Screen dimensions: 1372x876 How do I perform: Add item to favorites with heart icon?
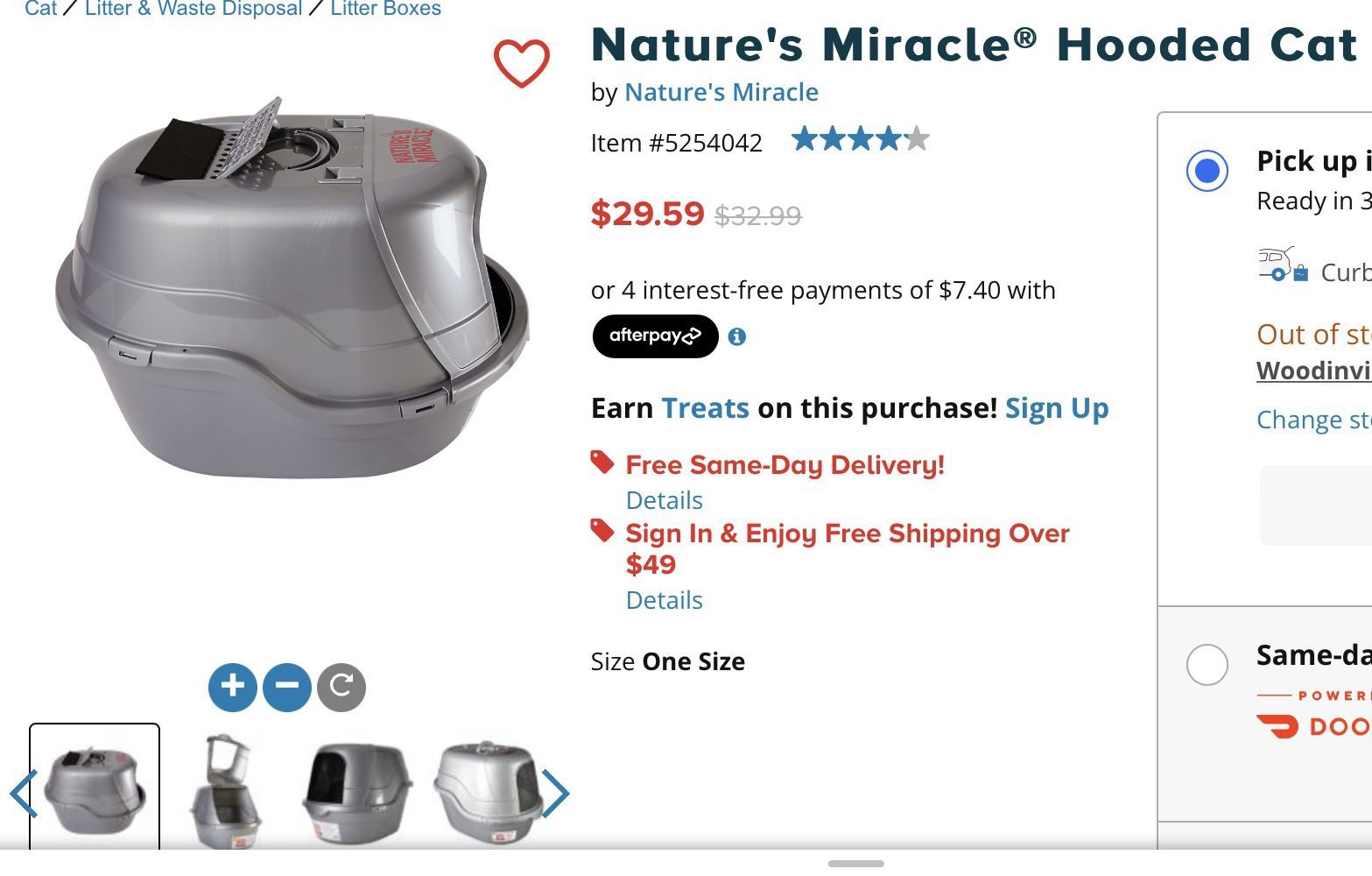click(522, 63)
